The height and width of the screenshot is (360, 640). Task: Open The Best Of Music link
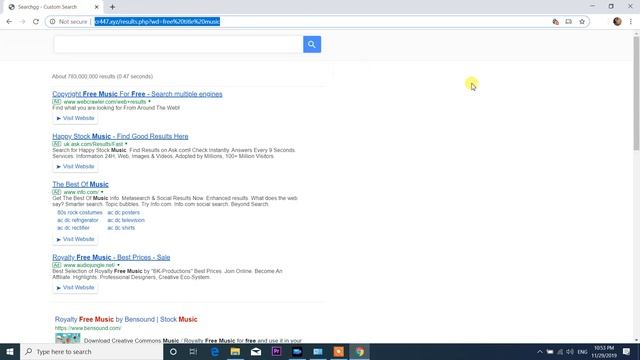pyautogui.click(x=80, y=184)
